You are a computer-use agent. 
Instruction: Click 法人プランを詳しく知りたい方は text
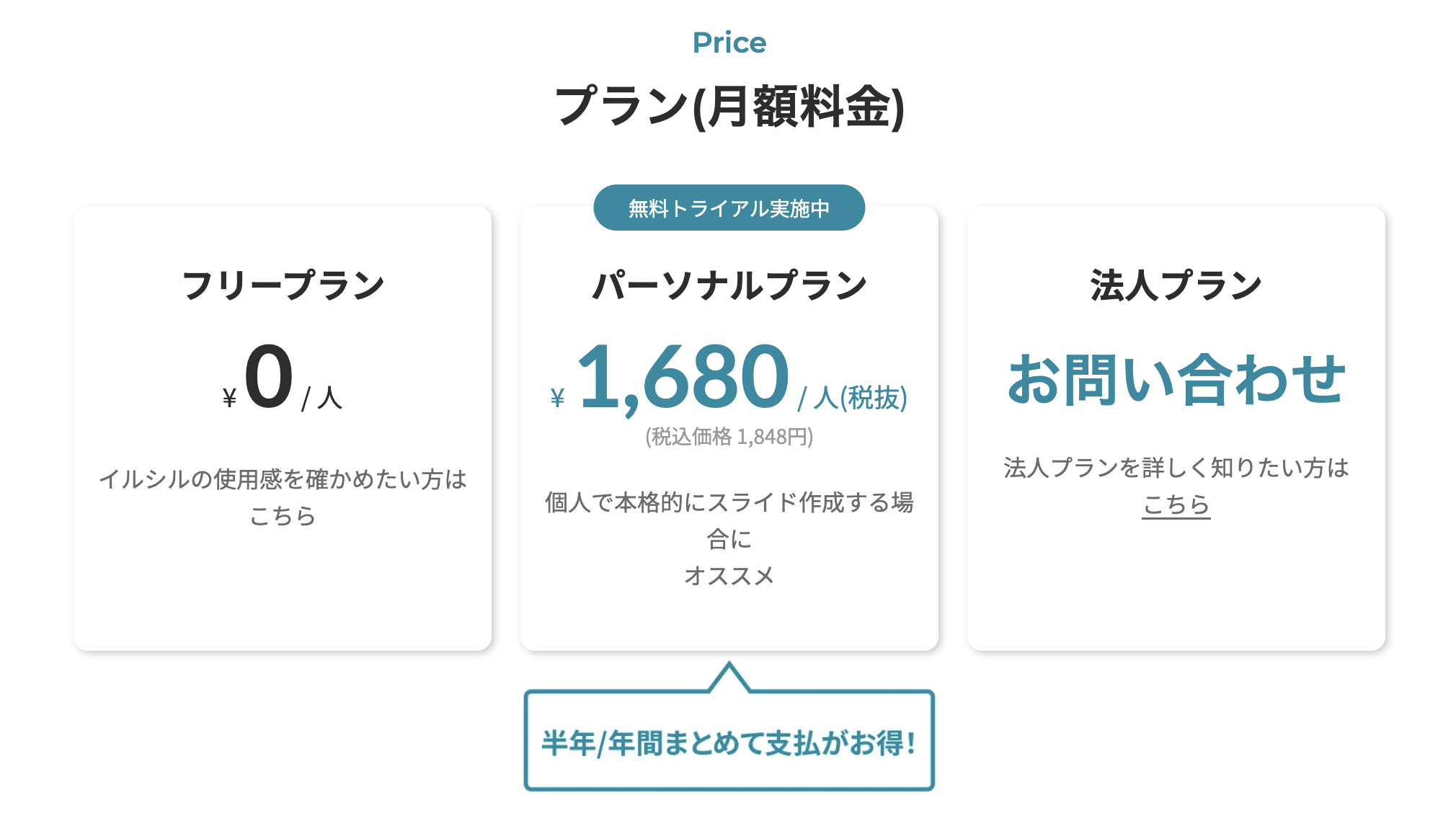[x=1175, y=468]
